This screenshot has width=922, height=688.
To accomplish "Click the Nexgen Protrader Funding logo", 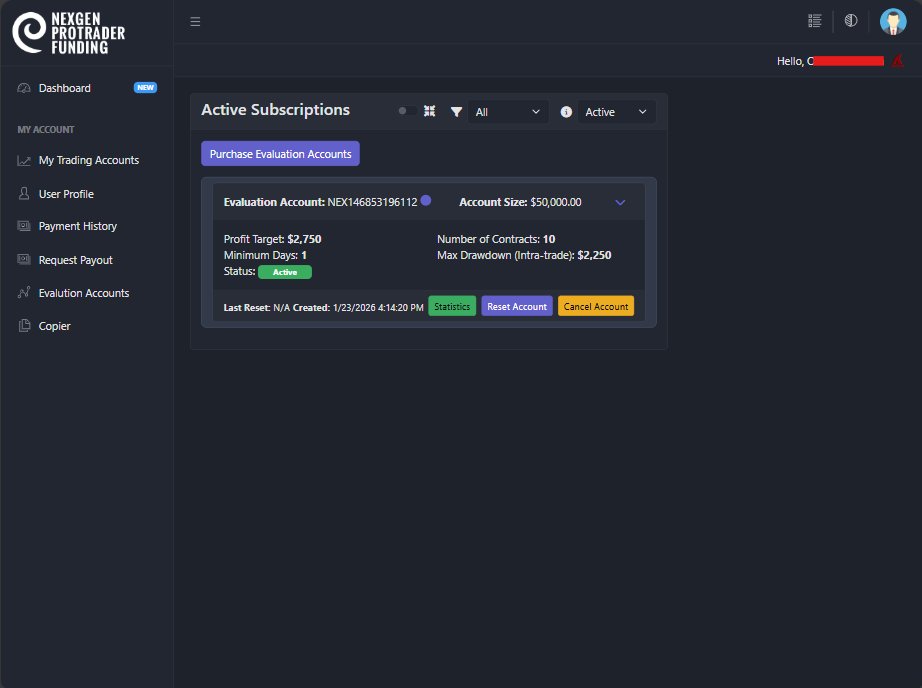I will coord(69,33).
